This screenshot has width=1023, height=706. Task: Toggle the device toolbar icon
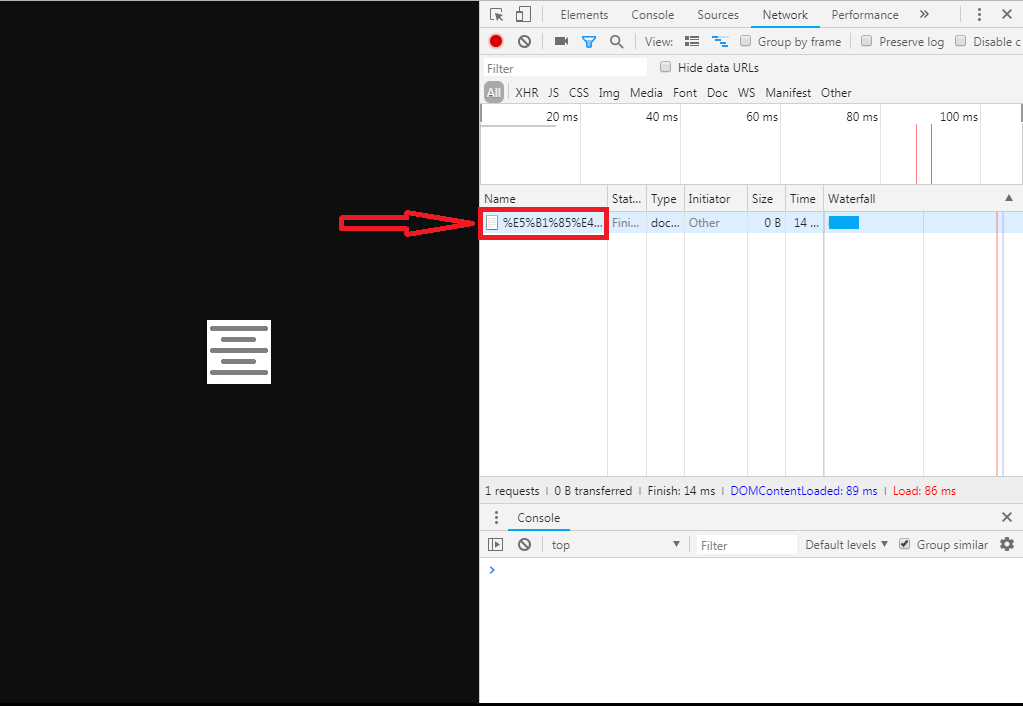(x=522, y=15)
